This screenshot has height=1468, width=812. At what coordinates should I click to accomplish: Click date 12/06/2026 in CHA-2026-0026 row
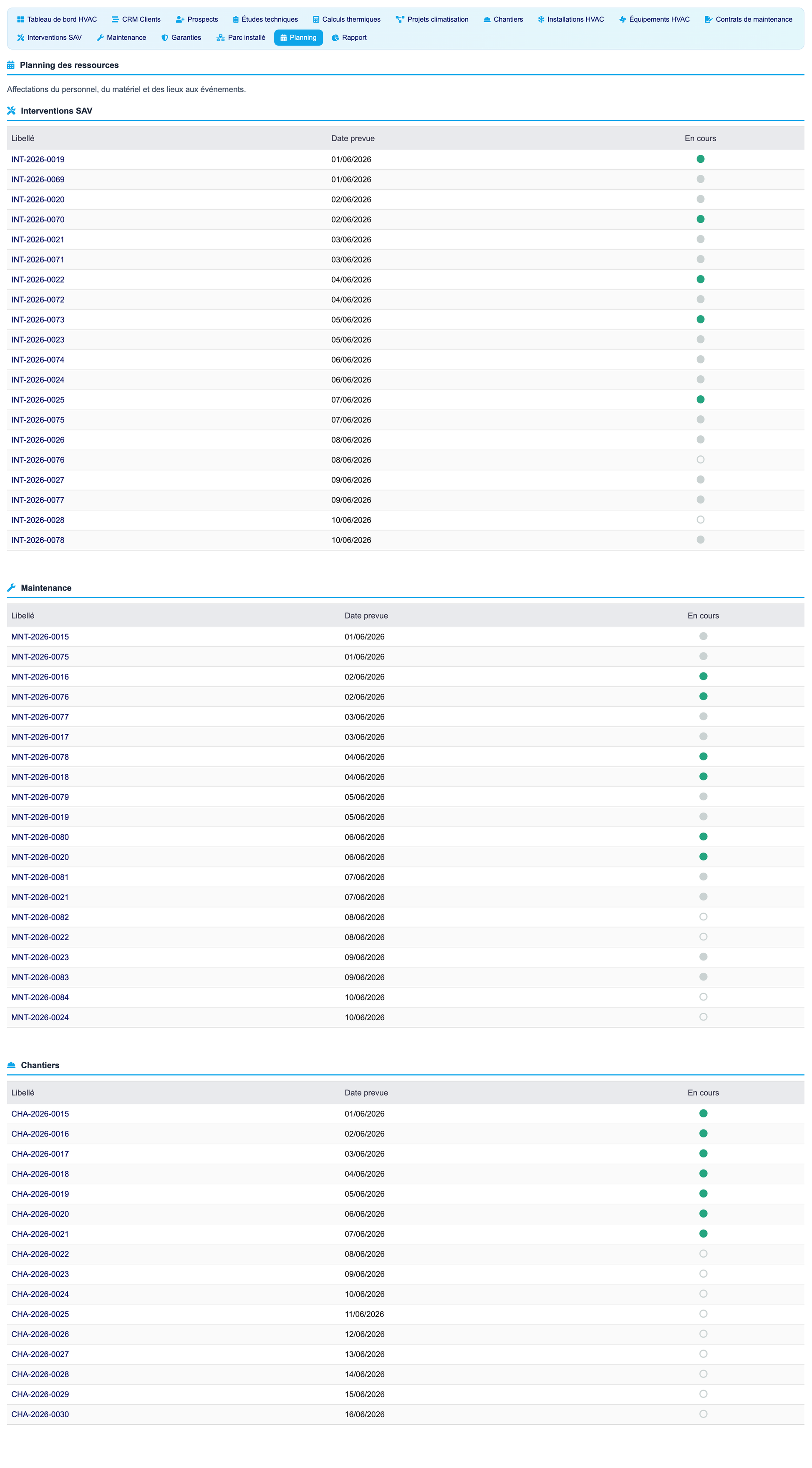[x=365, y=1334]
